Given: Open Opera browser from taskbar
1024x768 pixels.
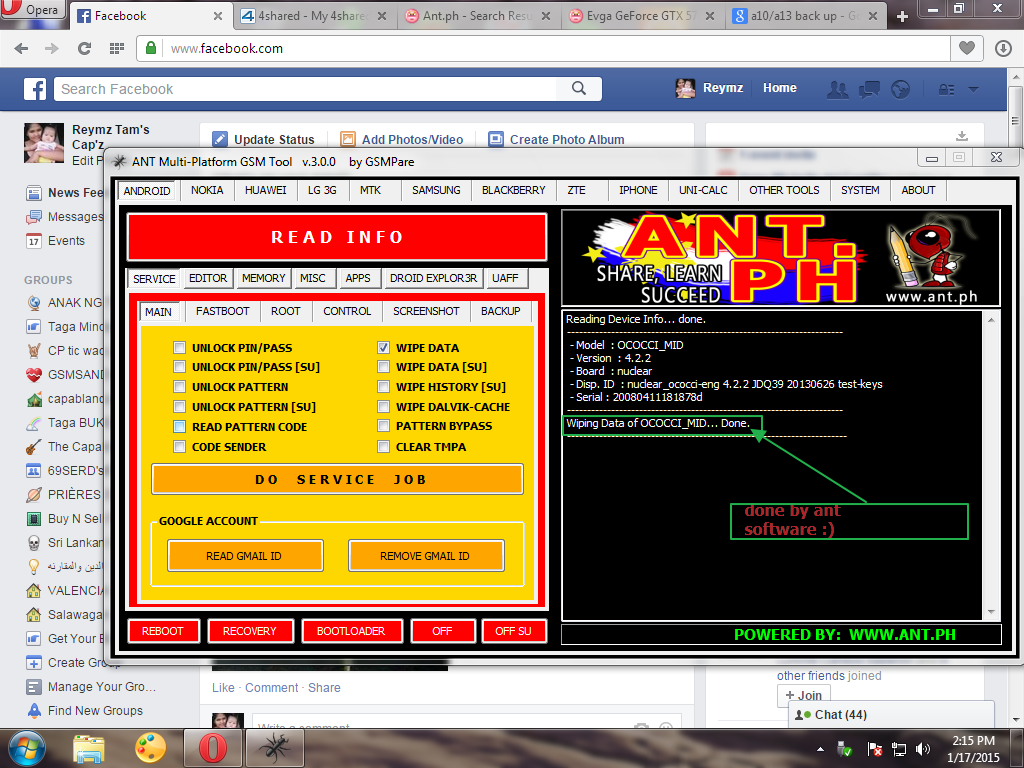Looking at the screenshot, I should [x=211, y=747].
